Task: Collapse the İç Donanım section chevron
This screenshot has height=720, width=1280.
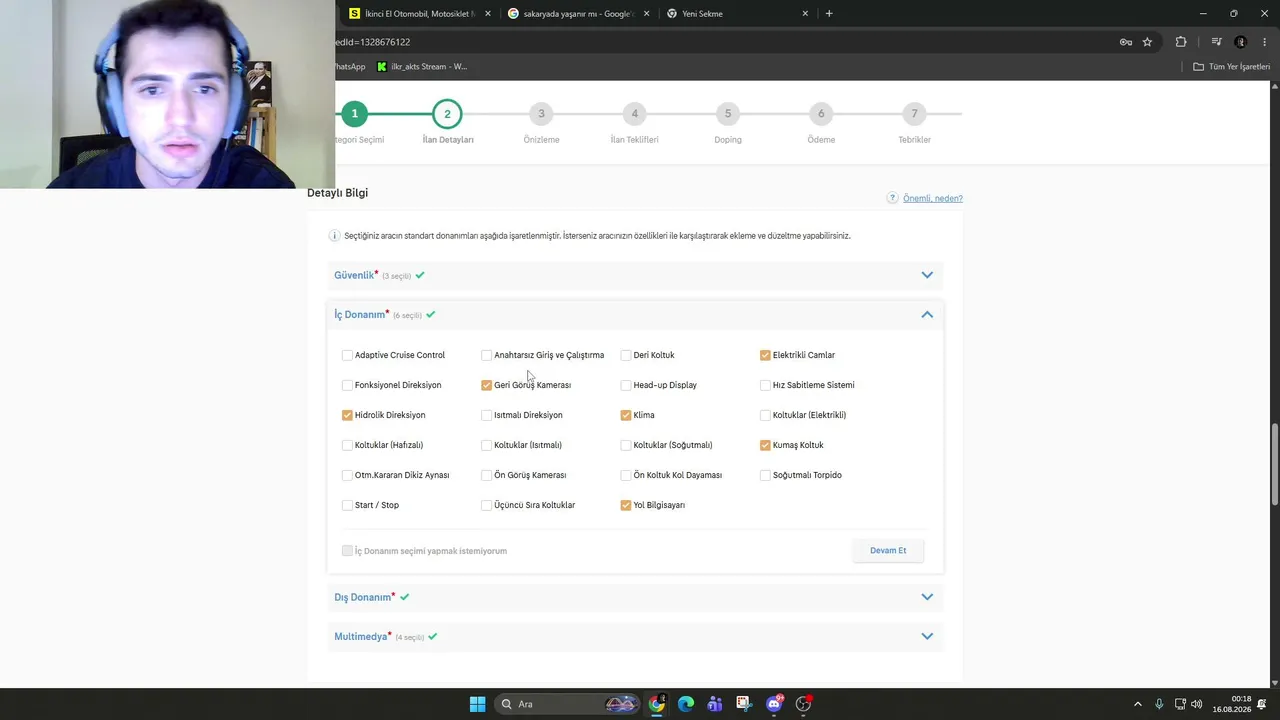Action: [927, 314]
